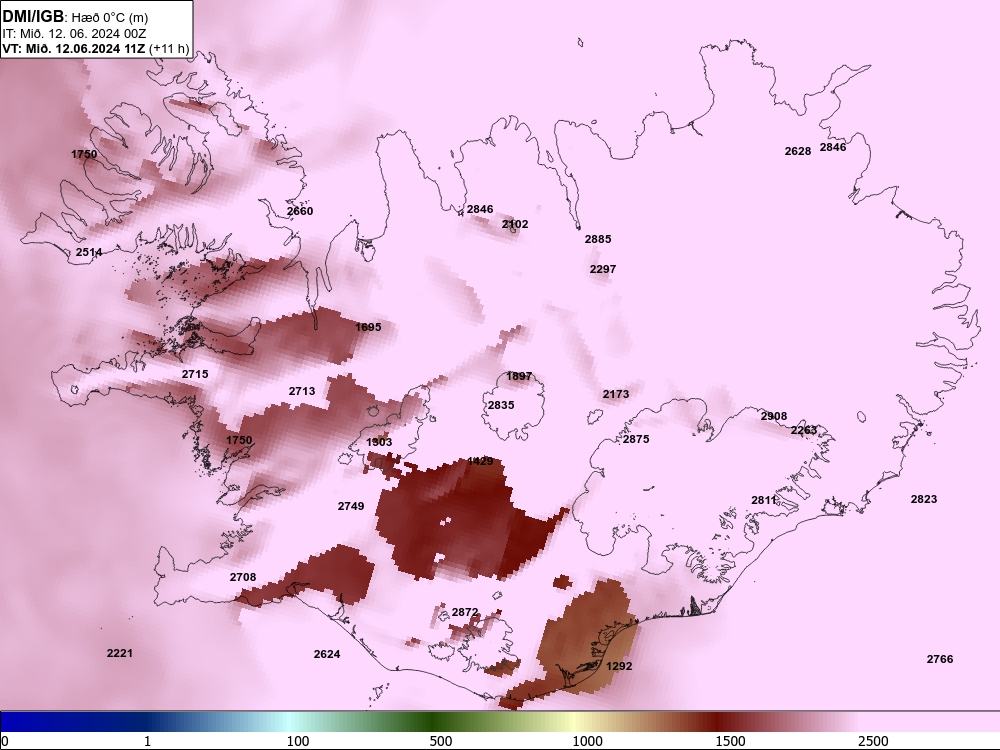The image size is (1000, 750).
Task: Click the map value 2173
Action: 615,394
